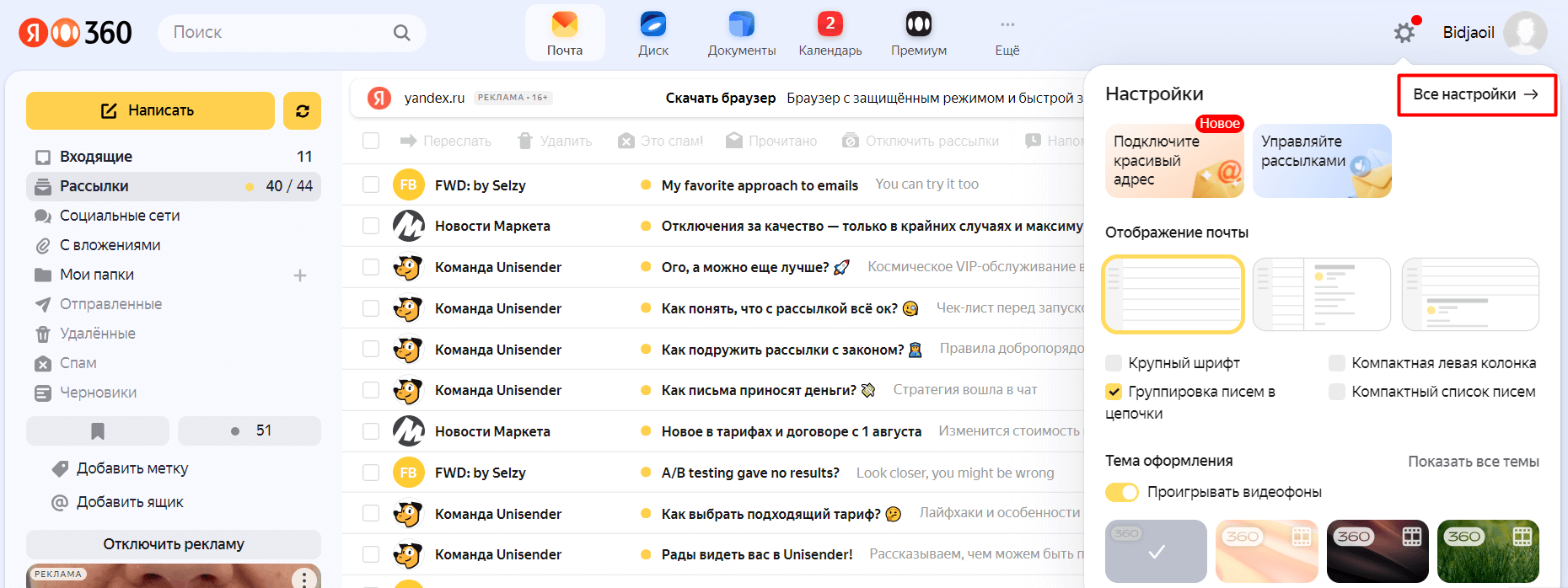Switch to Документы service
The width and height of the screenshot is (1568, 588).
coord(742,34)
